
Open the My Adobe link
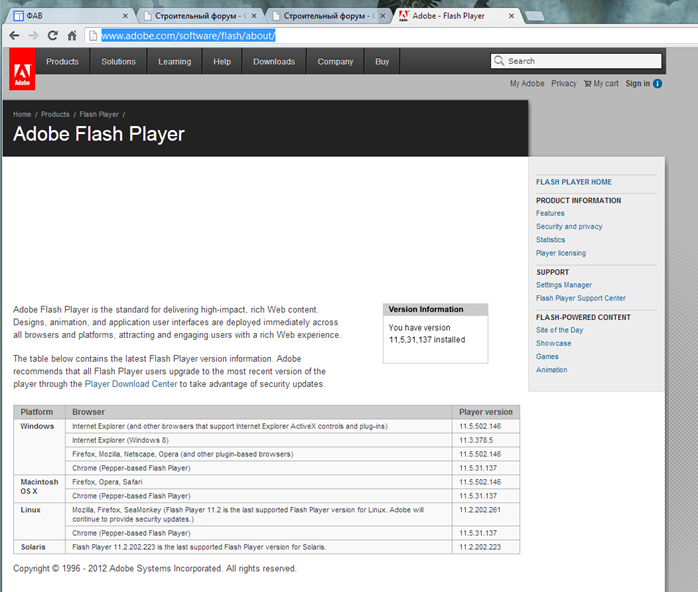click(x=527, y=84)
